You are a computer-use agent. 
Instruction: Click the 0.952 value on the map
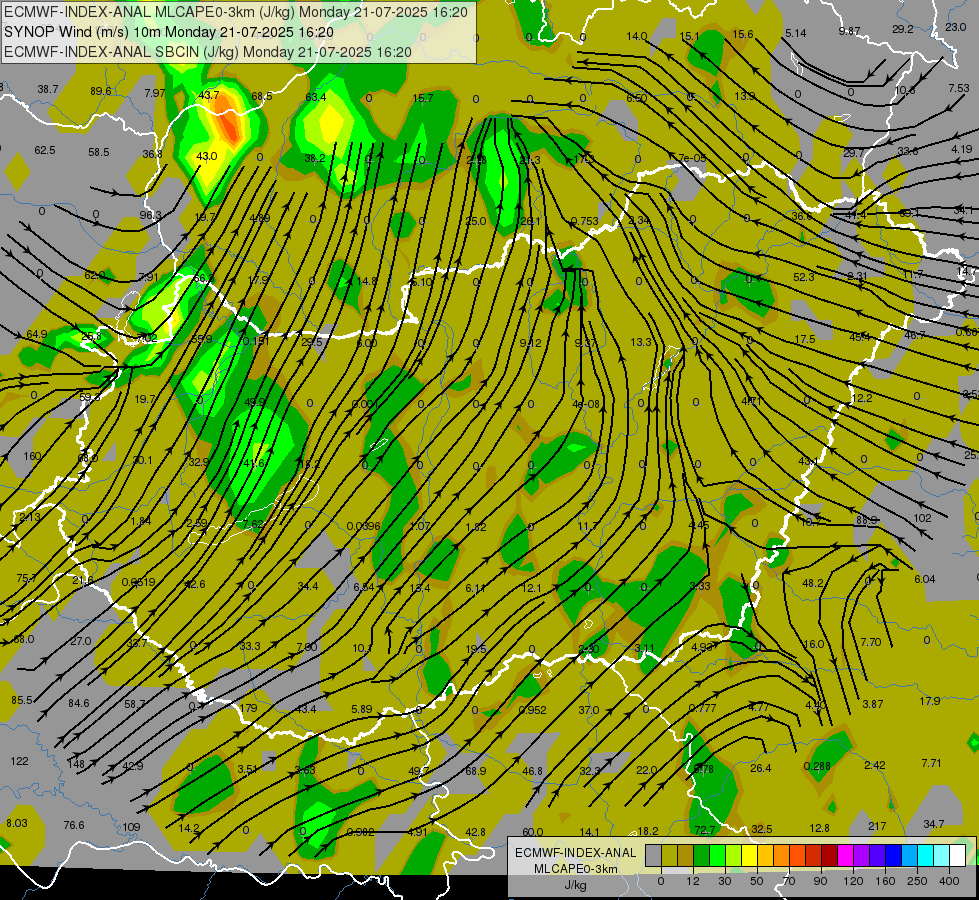pyautogui.click(x=533, y=710)
